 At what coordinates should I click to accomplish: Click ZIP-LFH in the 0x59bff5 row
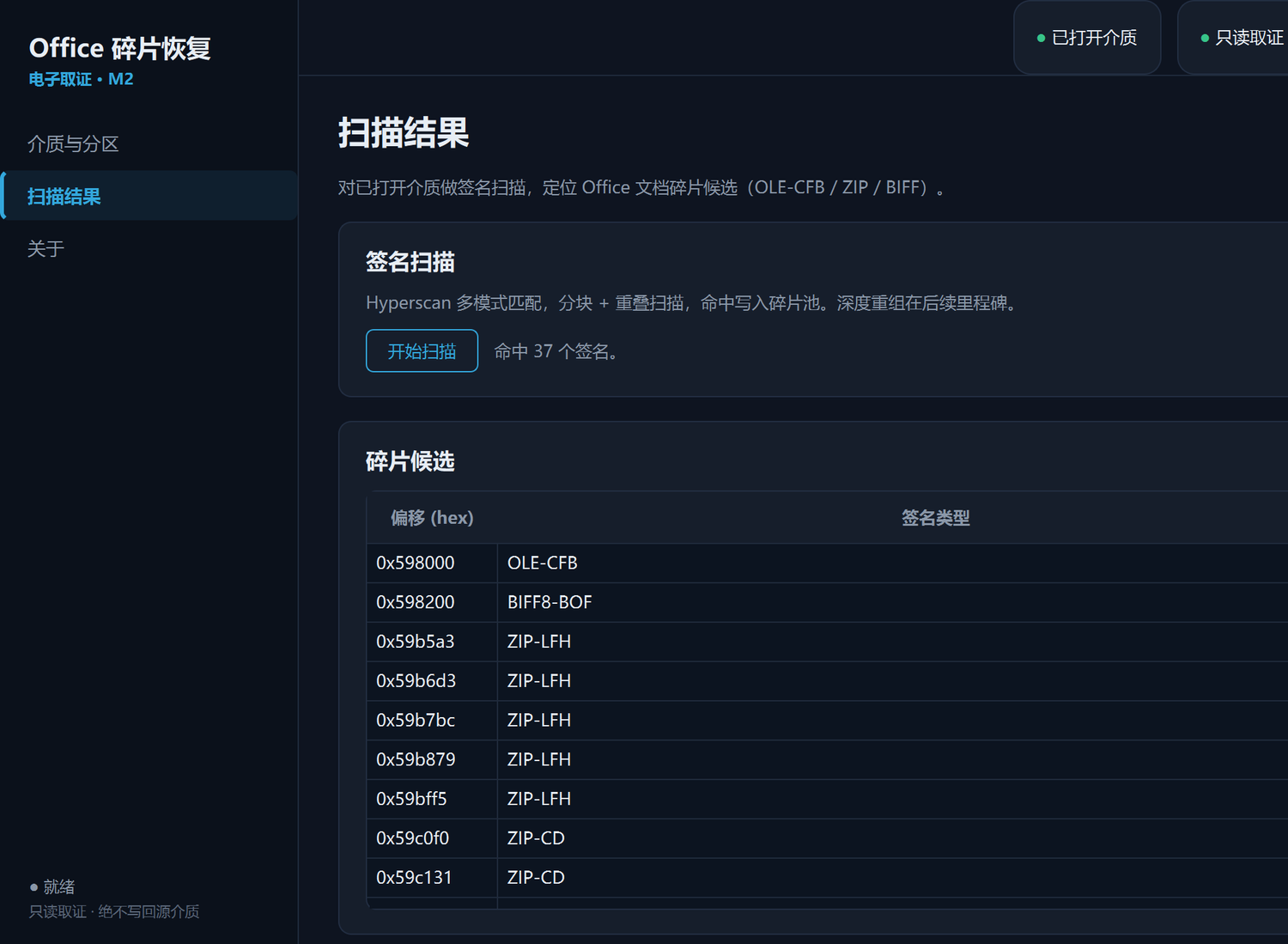(x=893, y=799)
